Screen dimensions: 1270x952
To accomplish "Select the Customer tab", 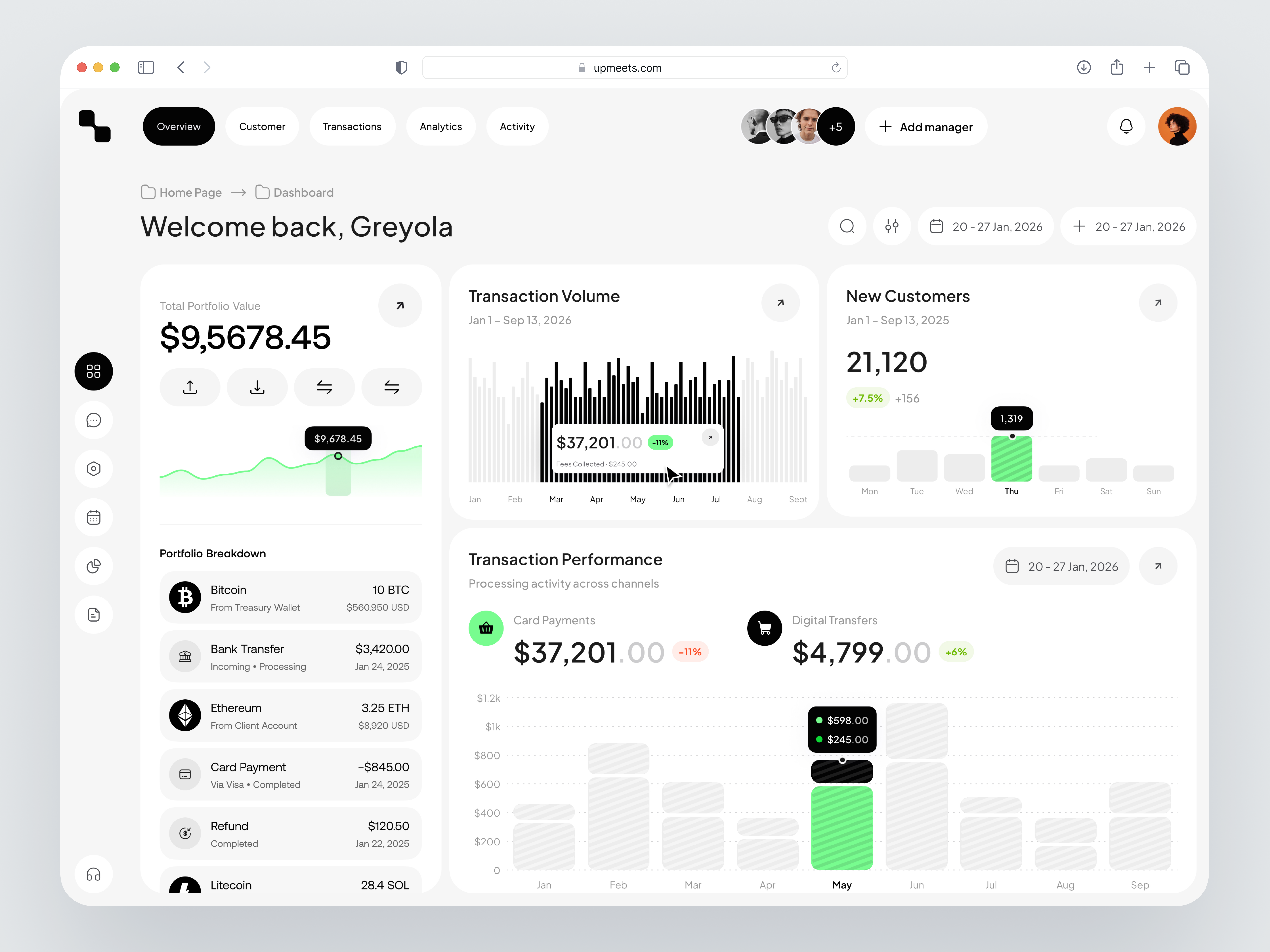I will click(262, 126).
